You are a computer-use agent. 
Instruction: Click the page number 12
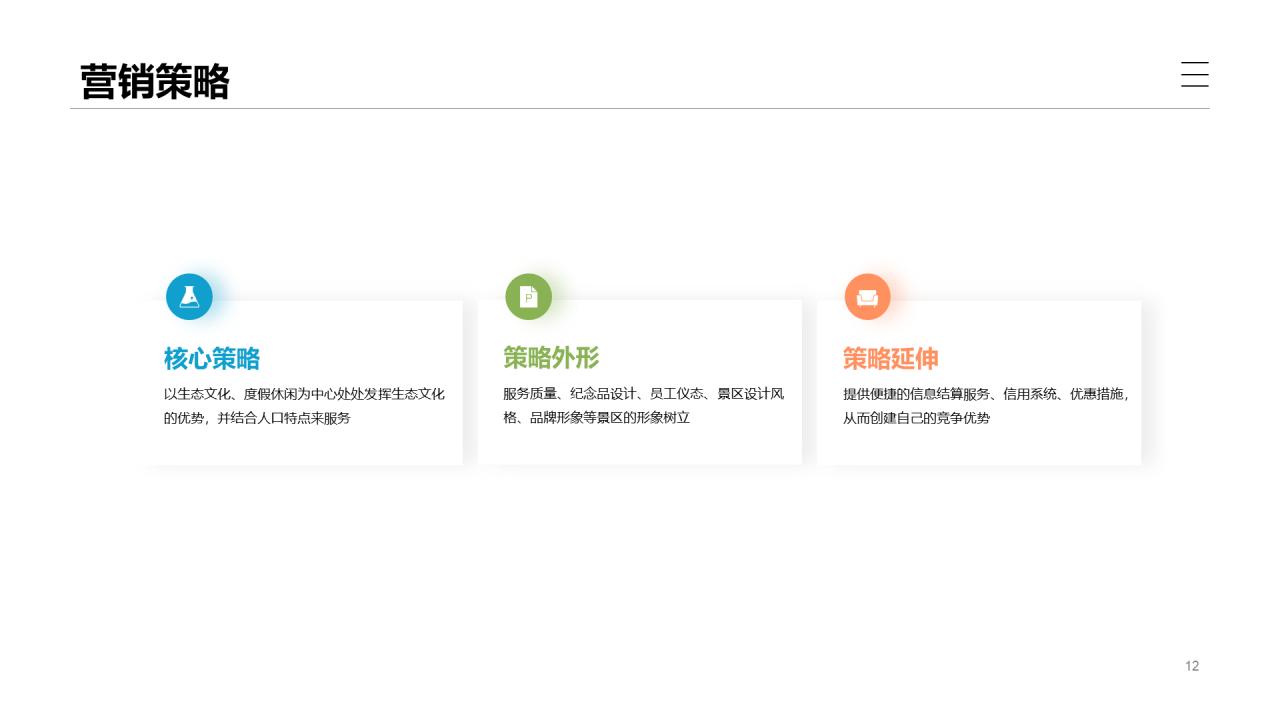coord(1192,666)
